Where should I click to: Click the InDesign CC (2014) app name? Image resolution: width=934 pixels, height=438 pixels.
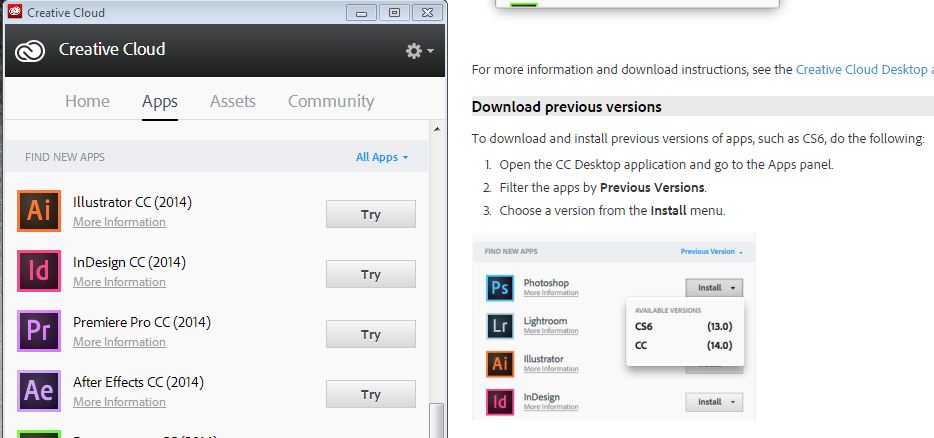(129, 262)
